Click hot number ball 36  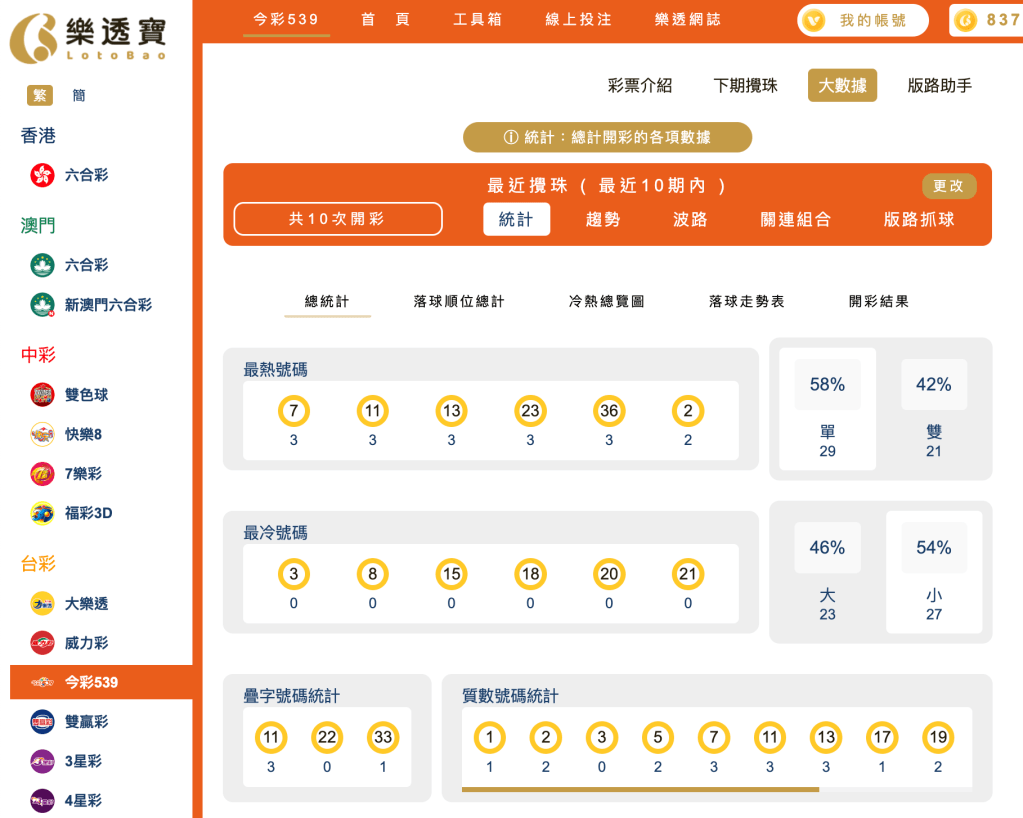click(x=609, y=411)
